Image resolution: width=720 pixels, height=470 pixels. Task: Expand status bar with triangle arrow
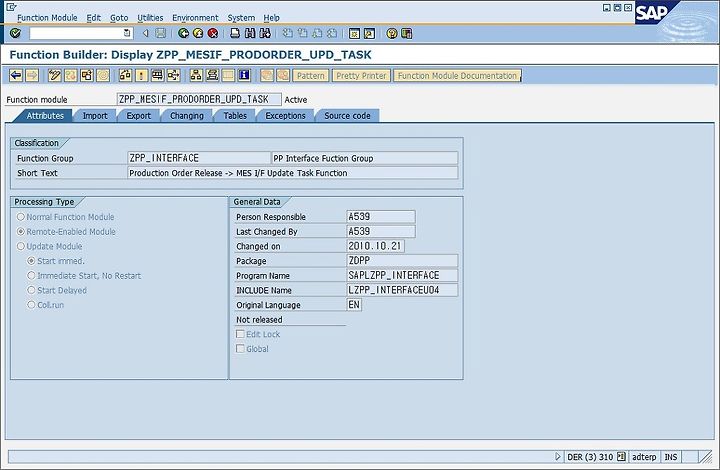[557, 456]
